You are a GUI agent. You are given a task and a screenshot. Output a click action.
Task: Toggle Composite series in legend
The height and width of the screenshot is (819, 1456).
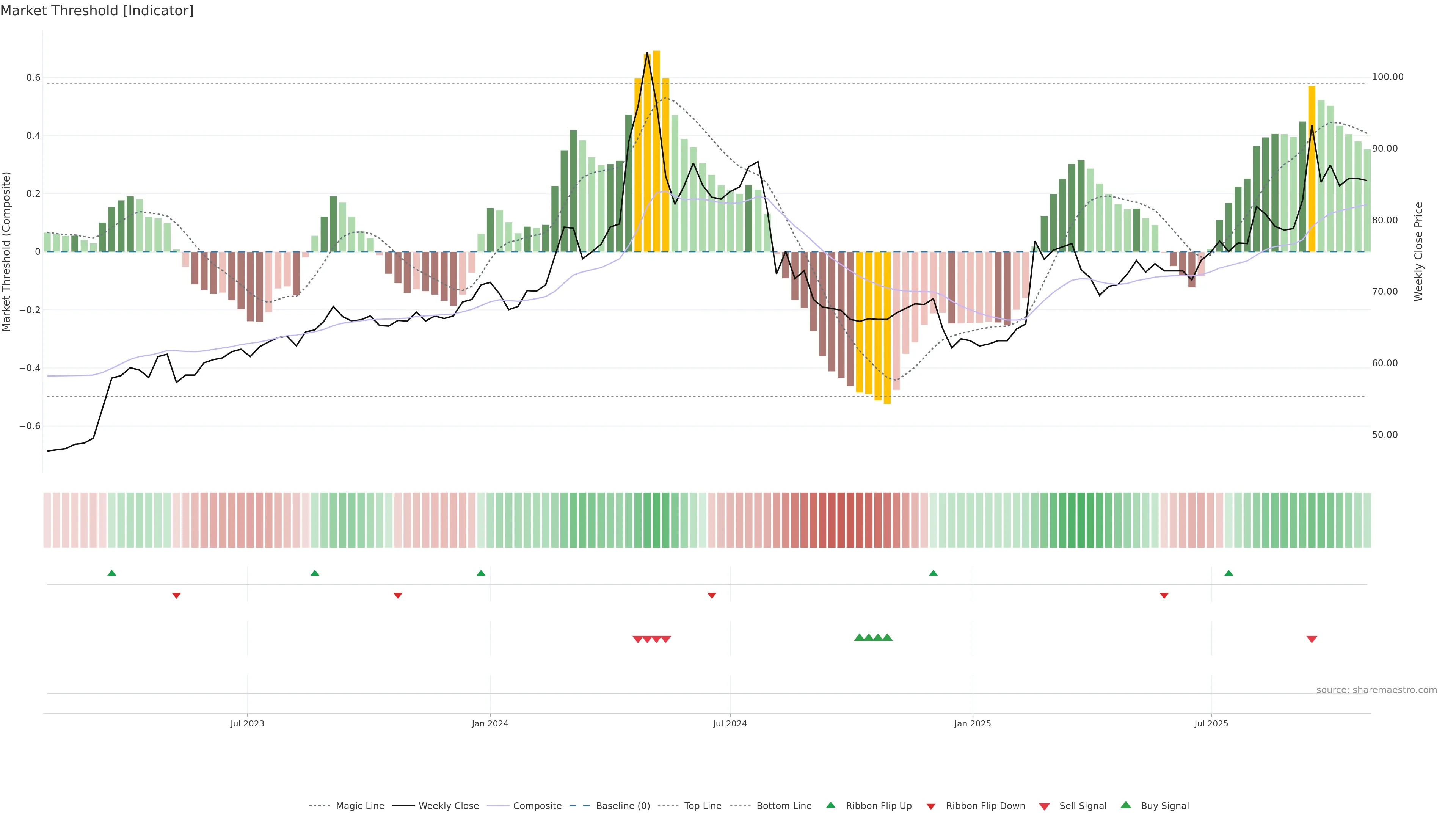tap(537, 806)
